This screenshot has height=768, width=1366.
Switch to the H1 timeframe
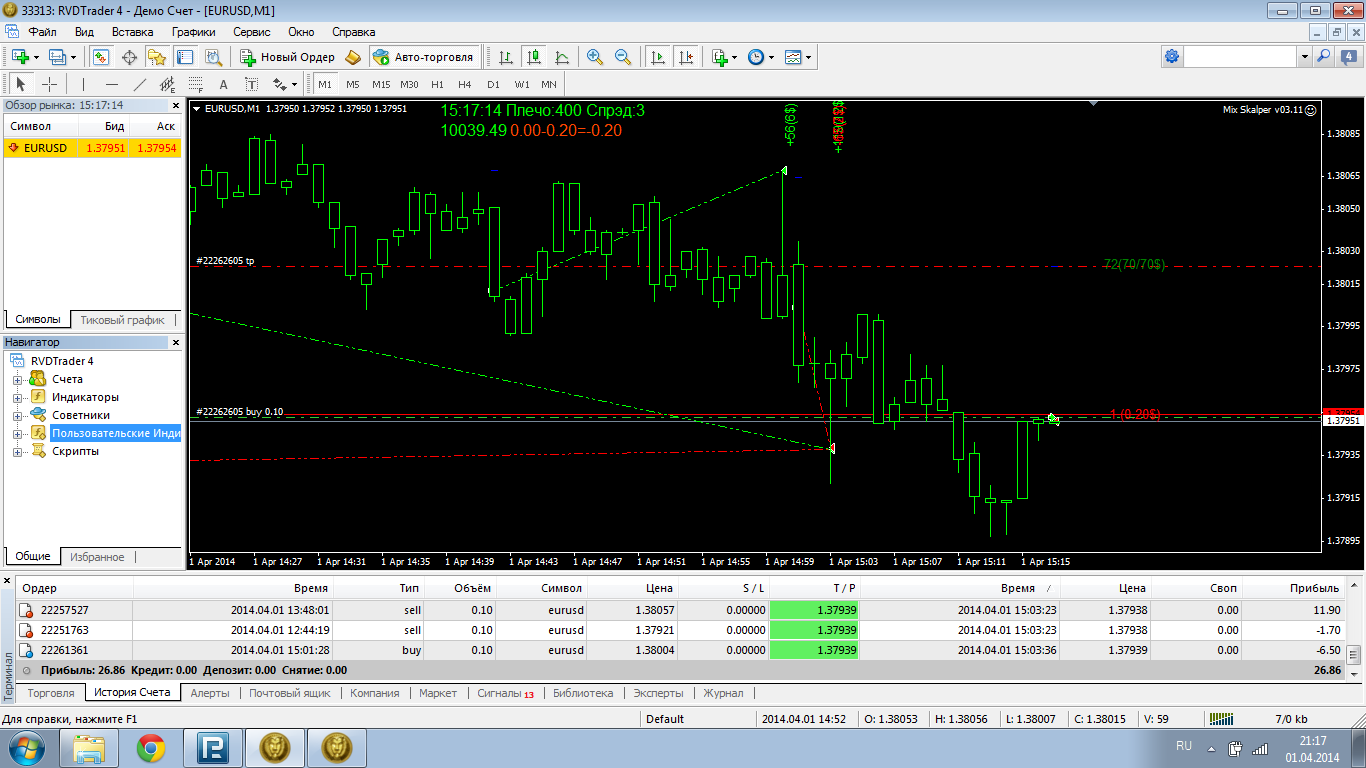point(437,84)
